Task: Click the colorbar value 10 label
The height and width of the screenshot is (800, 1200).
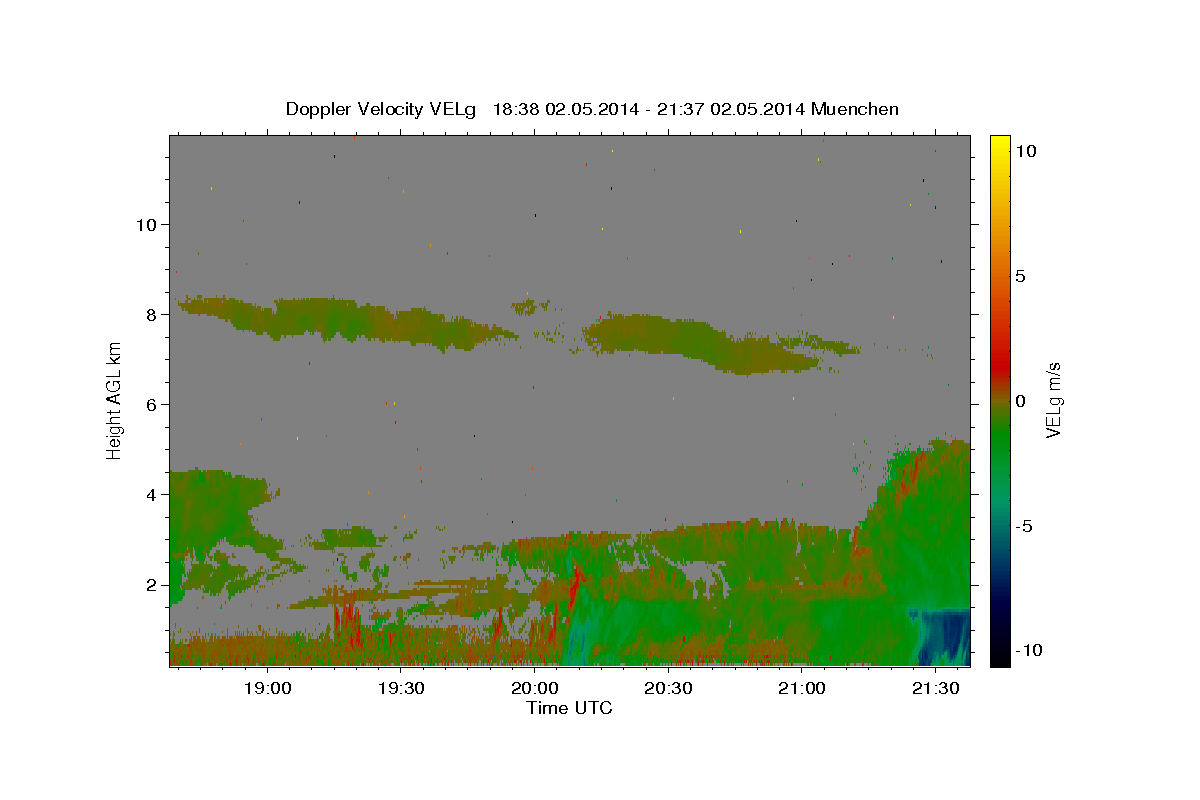Action: (1025, 150)
